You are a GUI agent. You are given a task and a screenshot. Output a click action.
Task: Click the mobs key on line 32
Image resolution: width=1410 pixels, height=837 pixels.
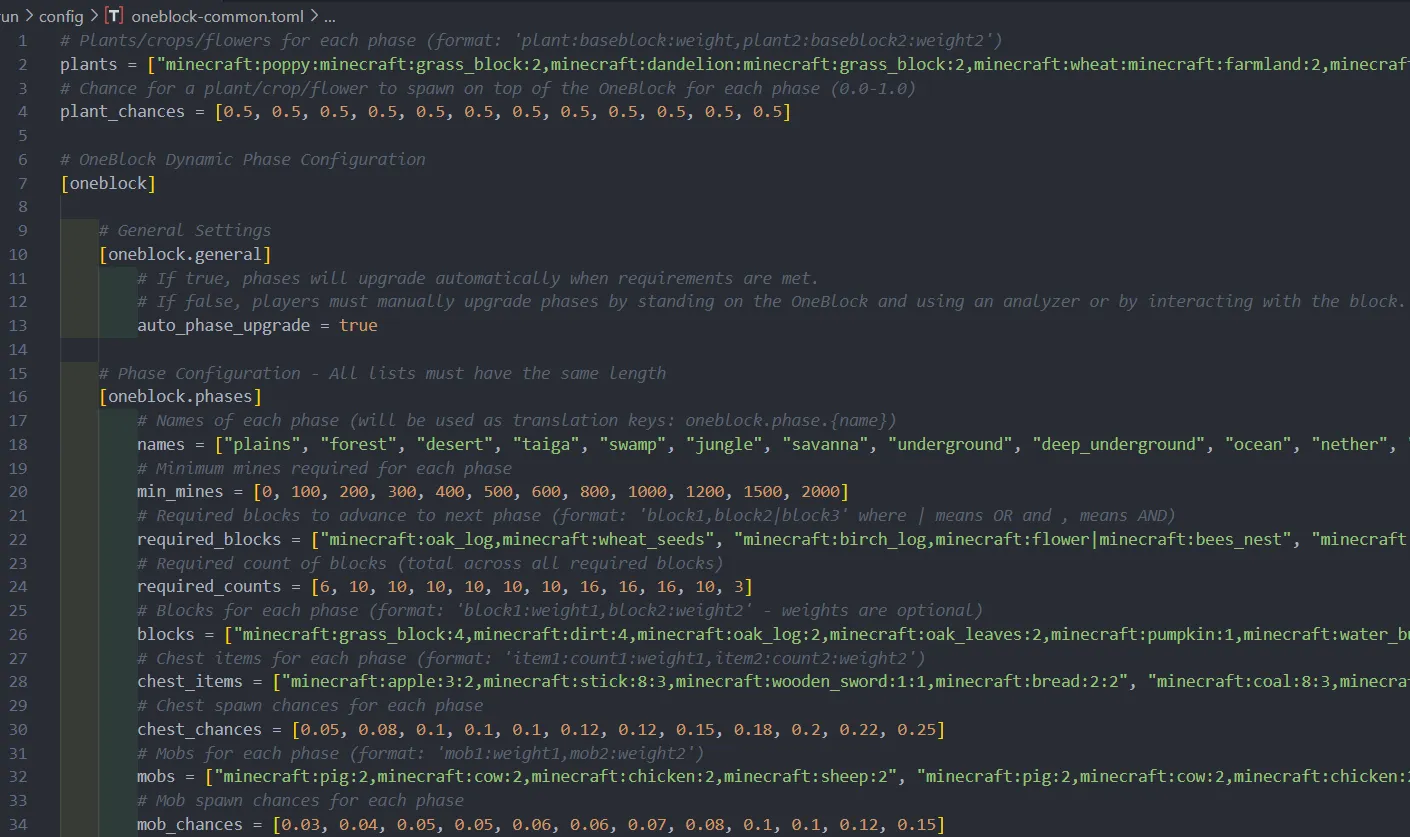tap(156, 777)
